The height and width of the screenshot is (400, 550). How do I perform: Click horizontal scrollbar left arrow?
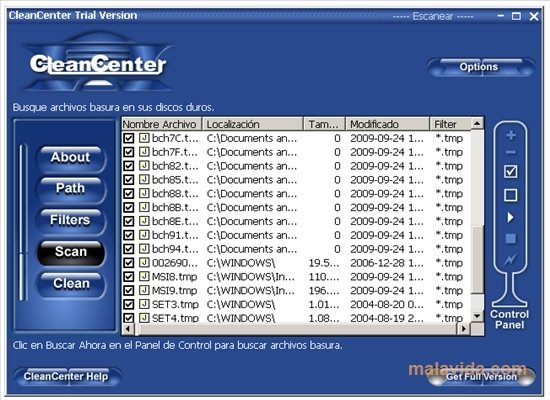click(128, 329)
